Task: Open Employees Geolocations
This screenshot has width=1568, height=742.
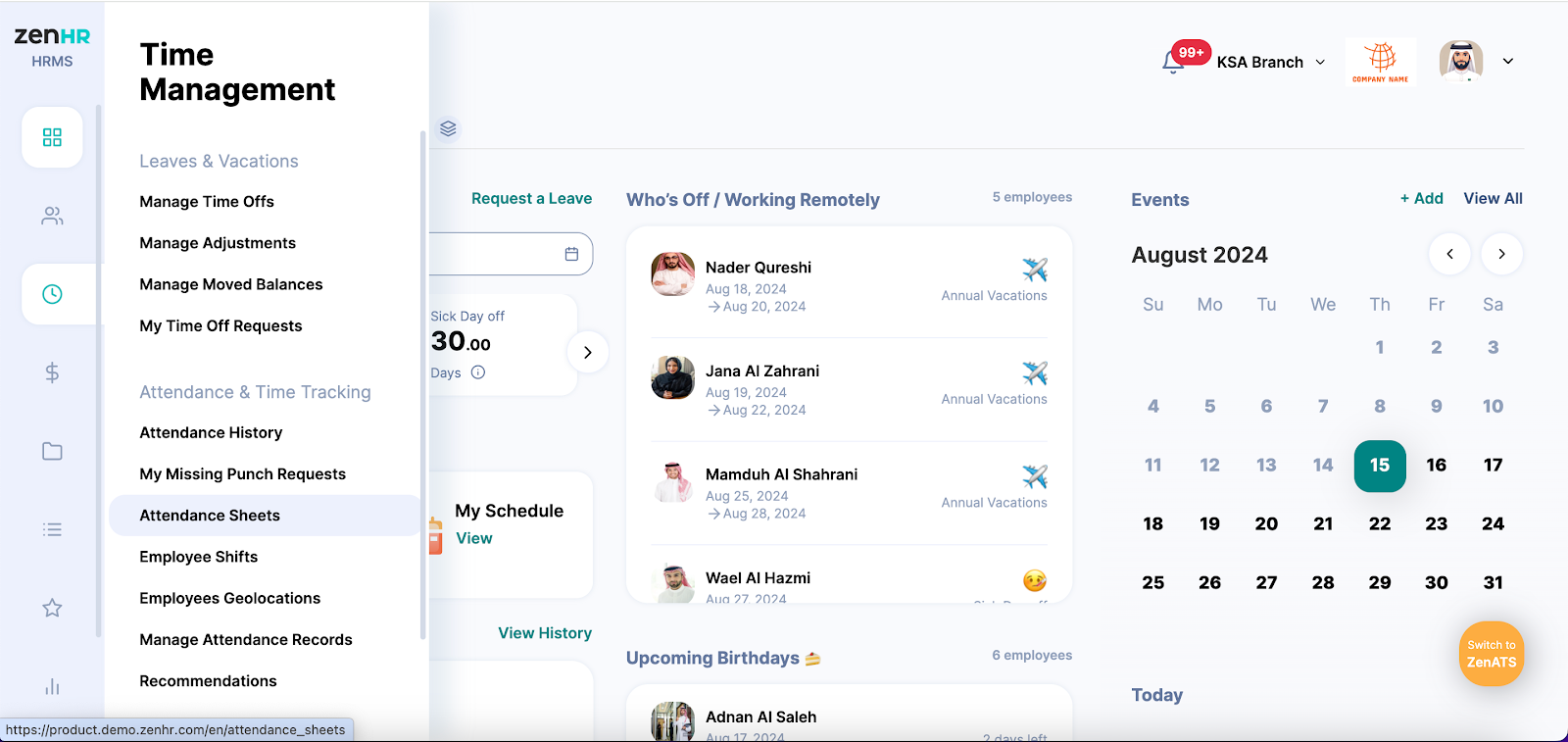Action: [x=230, y=598]
